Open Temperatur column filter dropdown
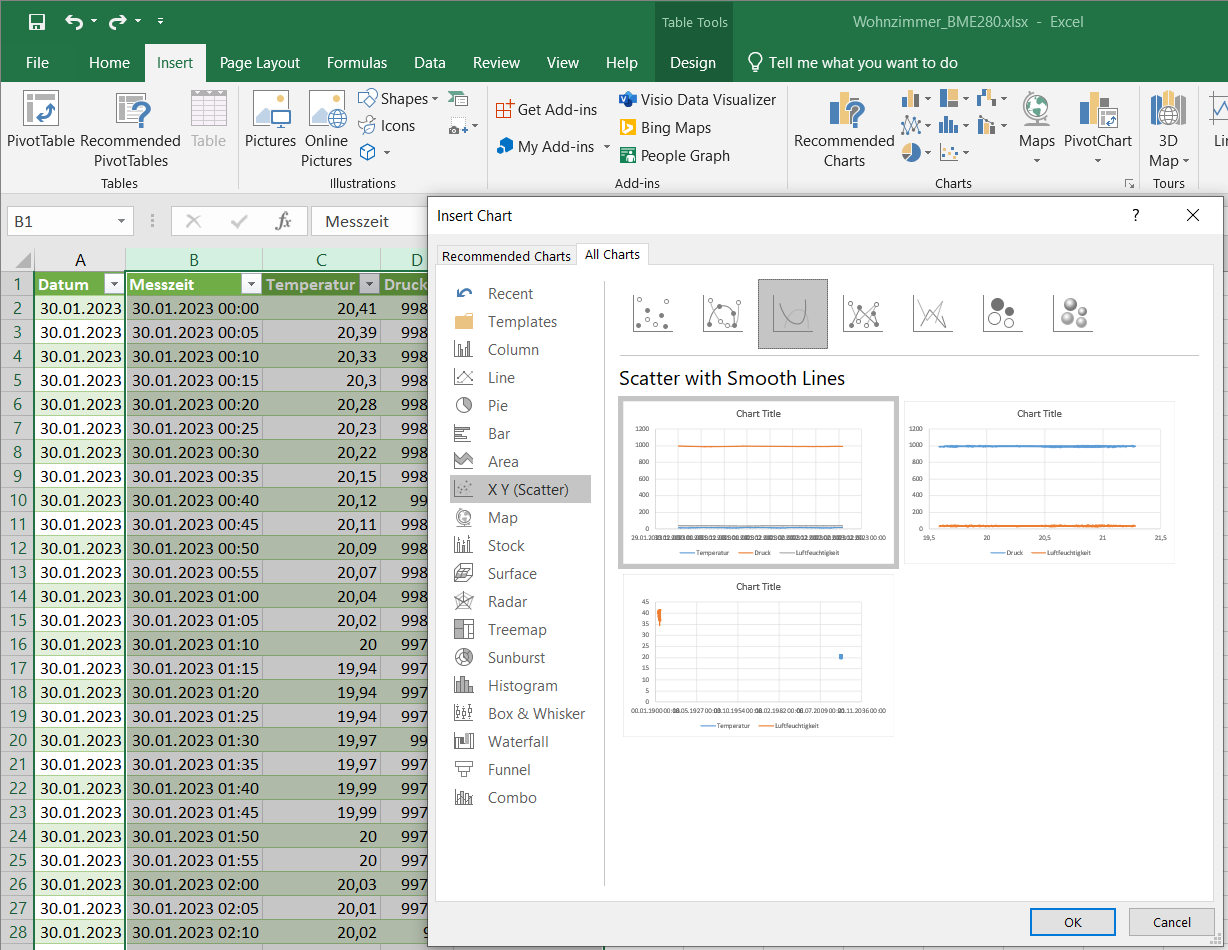1228x950 pixels. 369,284
